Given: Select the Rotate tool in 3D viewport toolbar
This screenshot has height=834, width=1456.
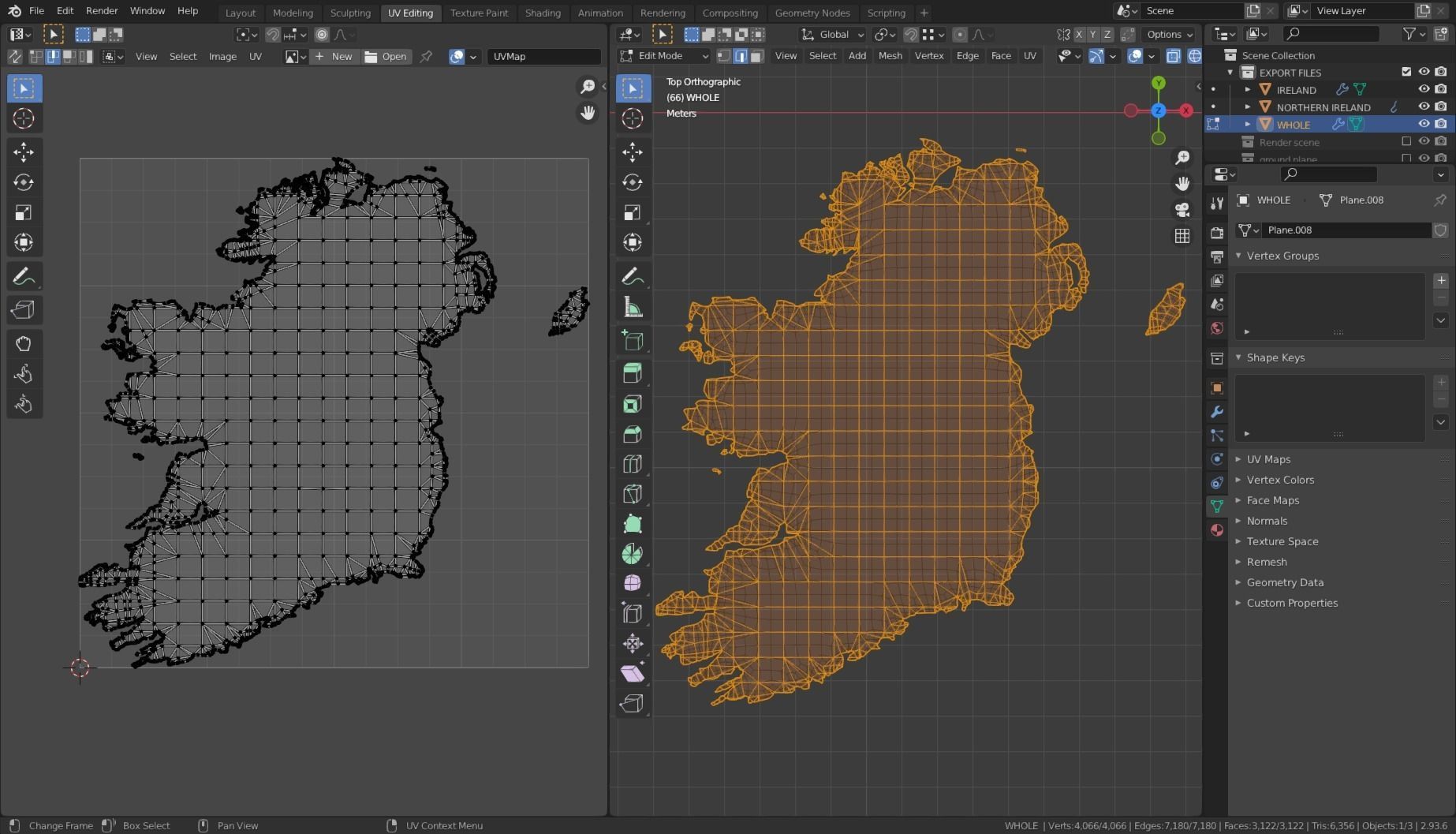Looking at the screenshot, I should pos(633,182).
